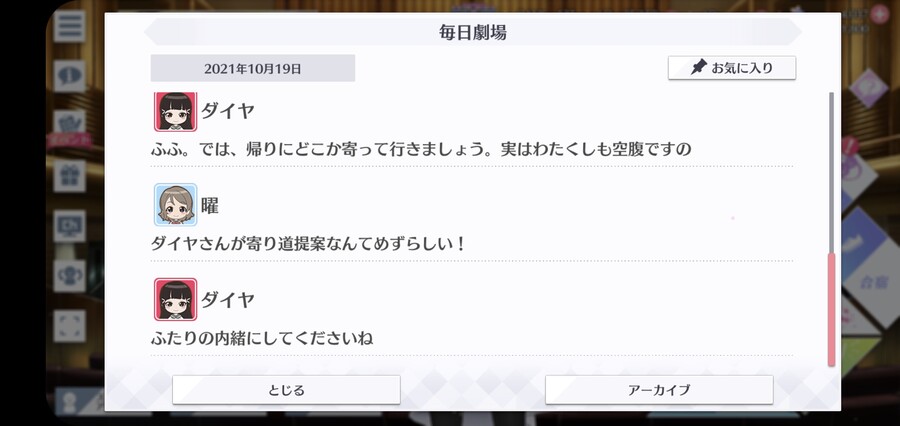
Task: Click the 毎日劇場 title header
Action: pyautogui.click(x=472, y=32)
